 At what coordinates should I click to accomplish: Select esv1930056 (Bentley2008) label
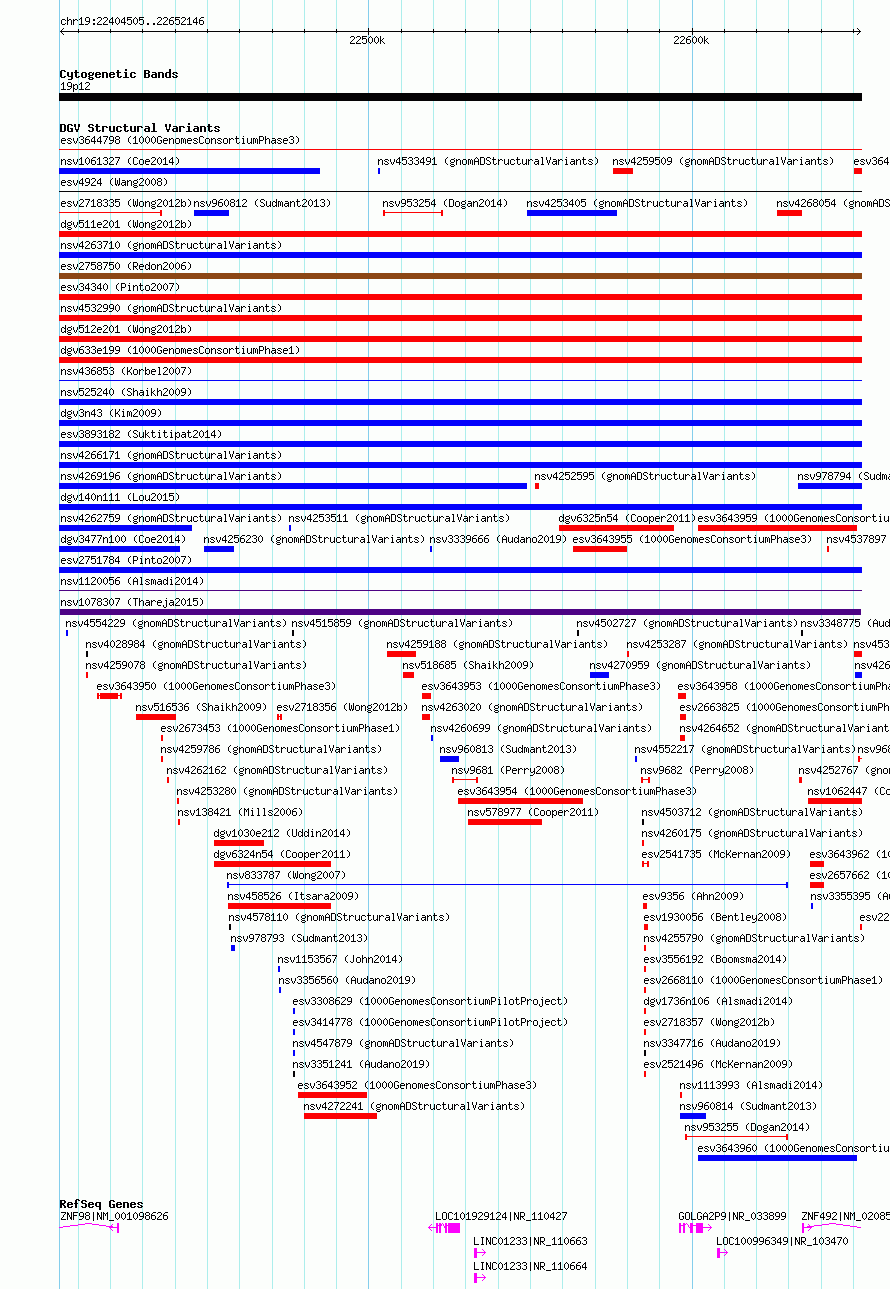click(x=715, y=917)
